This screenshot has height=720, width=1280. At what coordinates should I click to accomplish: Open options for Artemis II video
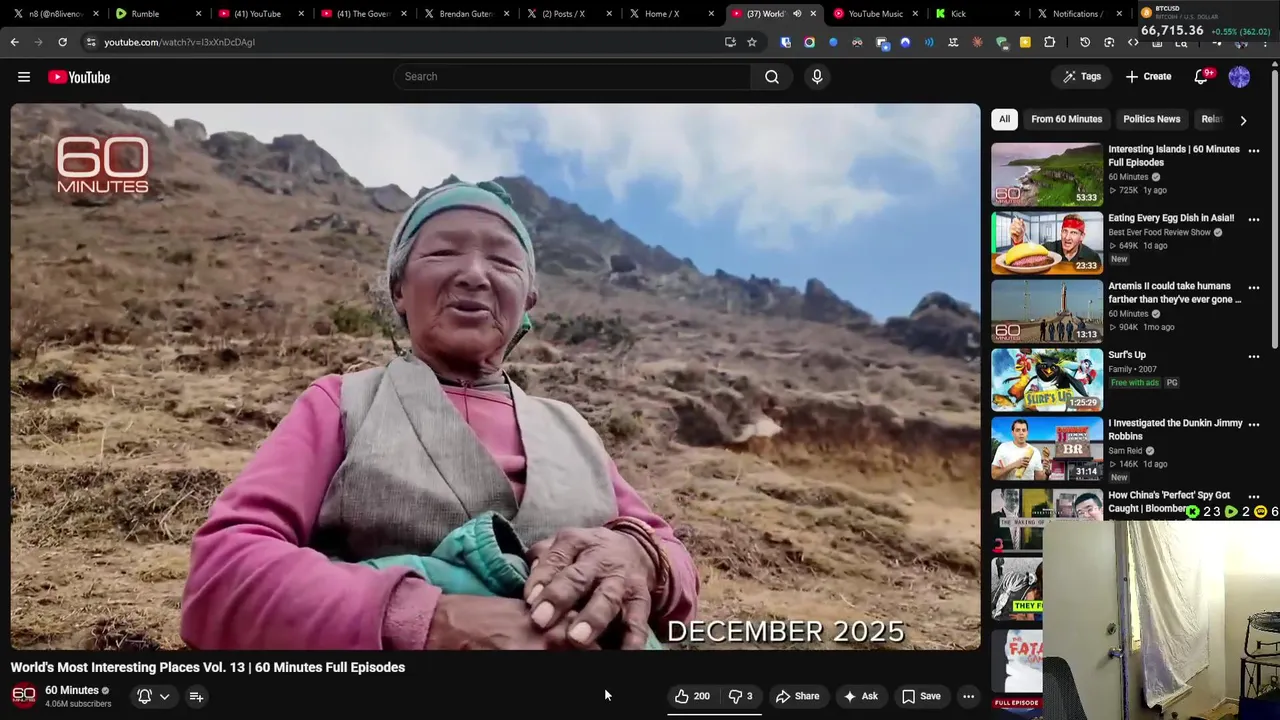tap(1254, 287)
